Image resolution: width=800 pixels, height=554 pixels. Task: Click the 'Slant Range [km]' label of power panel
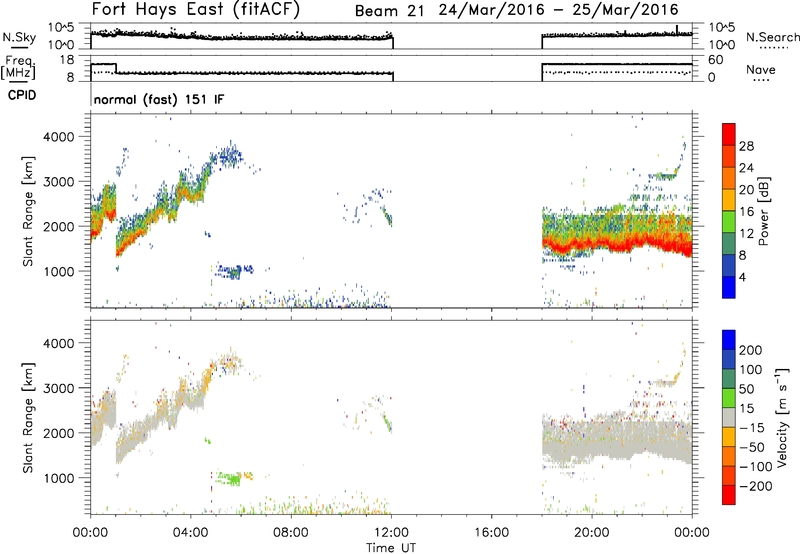point(28,211)
